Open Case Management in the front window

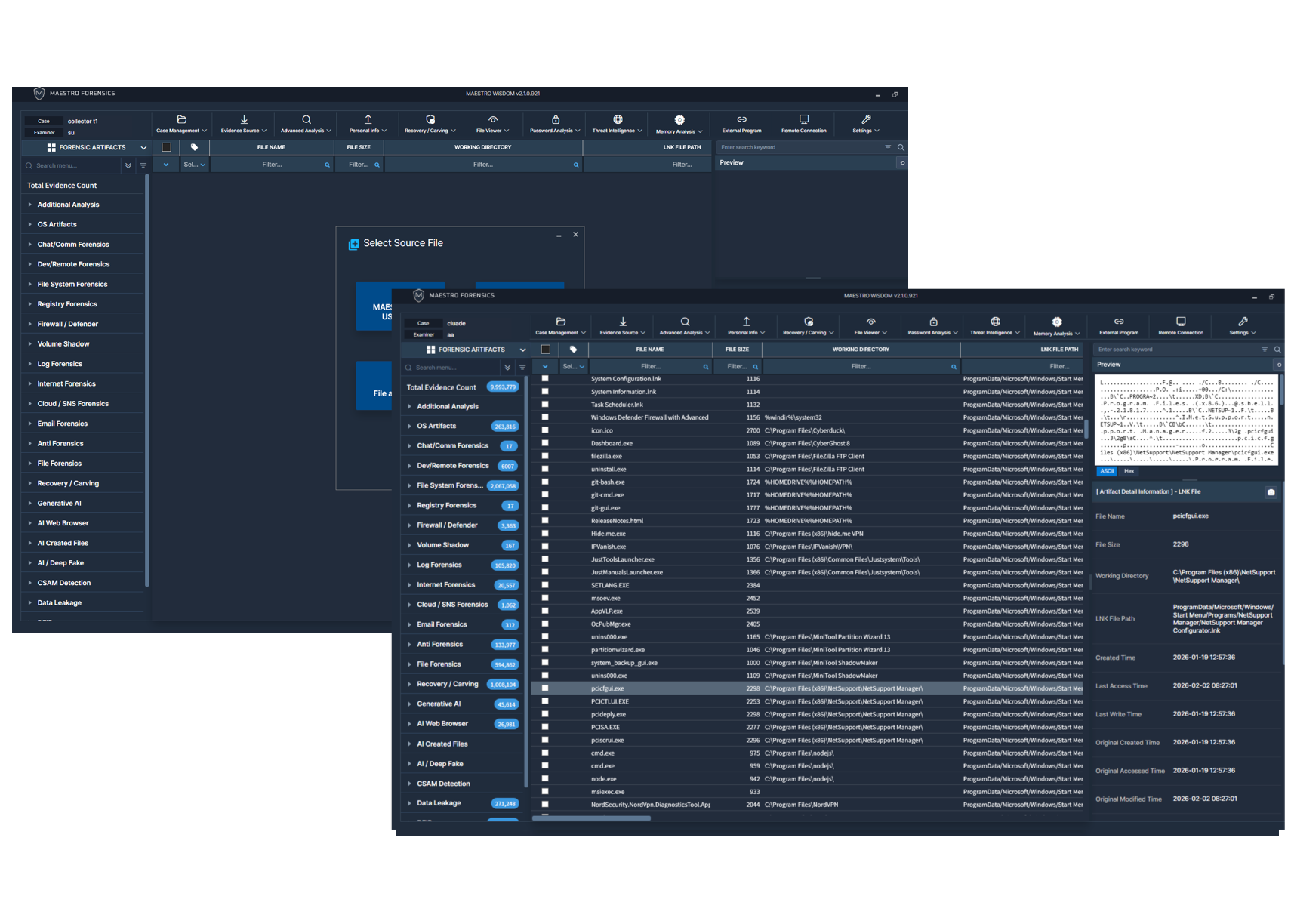(560, 326)
